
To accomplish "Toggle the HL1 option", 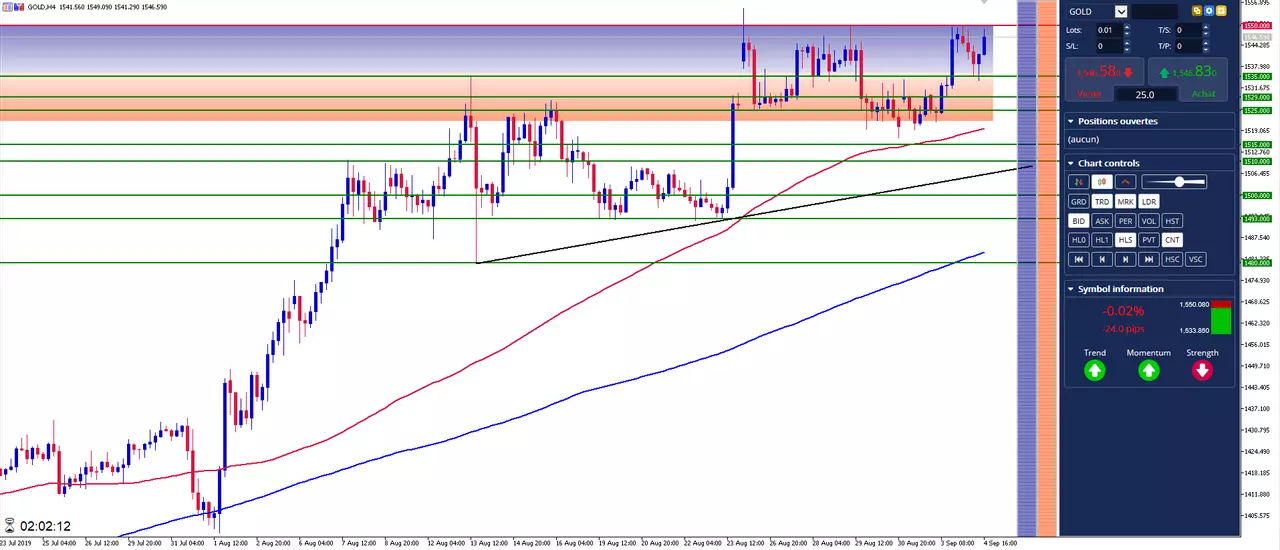I will pyautogui.click(x=1102, y=240).
